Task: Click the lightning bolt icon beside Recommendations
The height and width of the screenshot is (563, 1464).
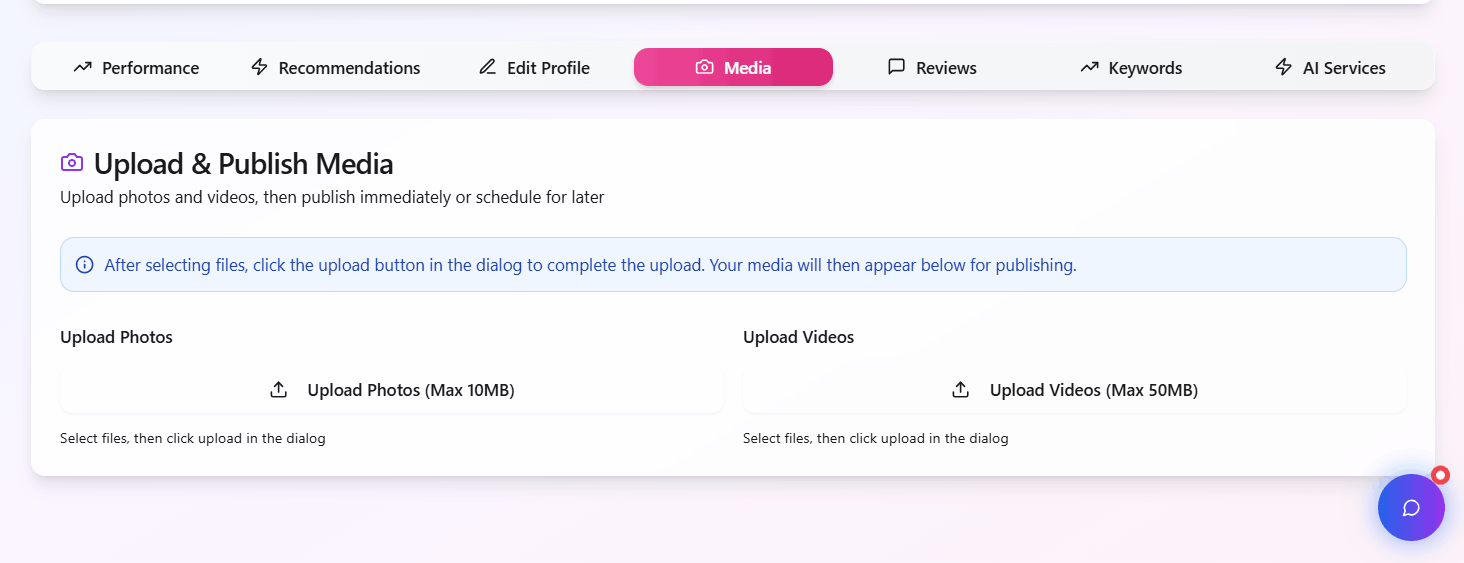Action: click(x=259, y=68)
